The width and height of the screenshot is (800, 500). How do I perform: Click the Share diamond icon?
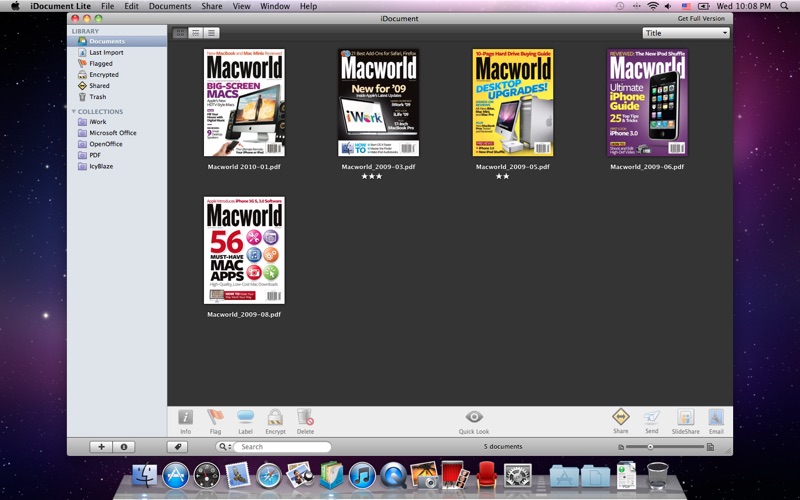(x=621, y=417)
